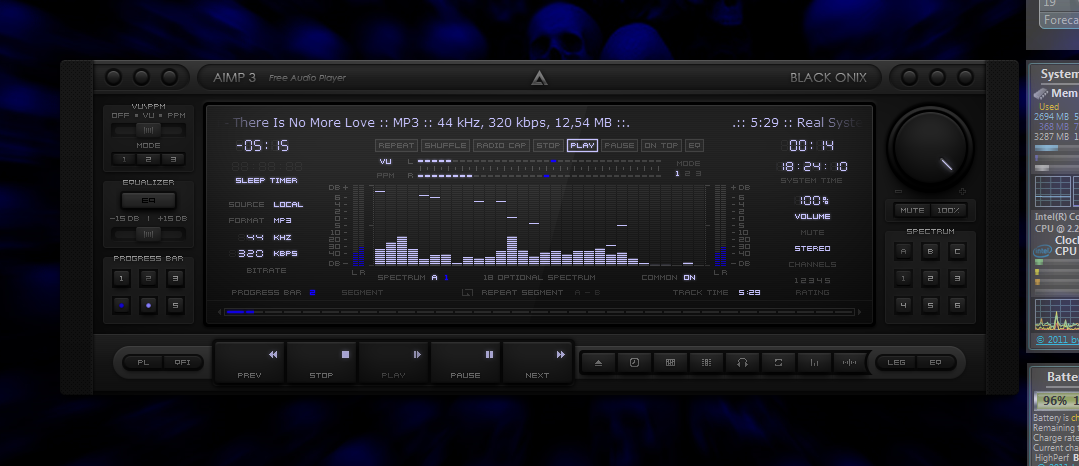The width and height of the screenshot is (1079, 466).
Task: Choose spectrum style 5
Action: tap(930, 305)
